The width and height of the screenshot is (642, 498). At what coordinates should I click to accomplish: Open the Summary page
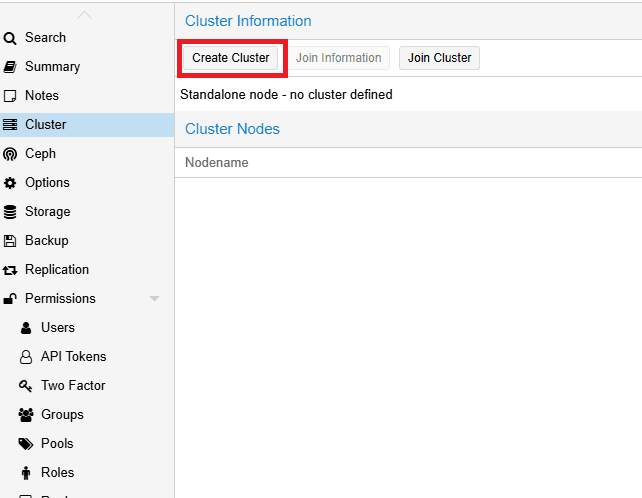(52, 66)
